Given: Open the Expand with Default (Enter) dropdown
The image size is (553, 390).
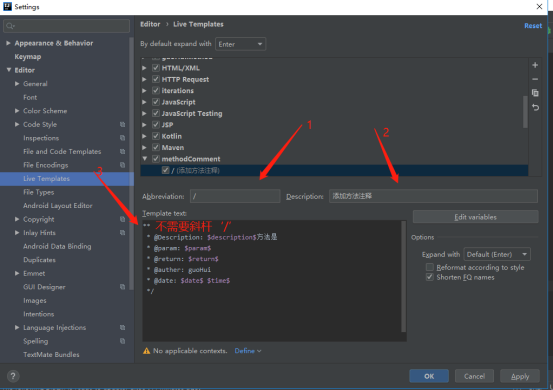Looking at the screenshot, I should (497, 254).
